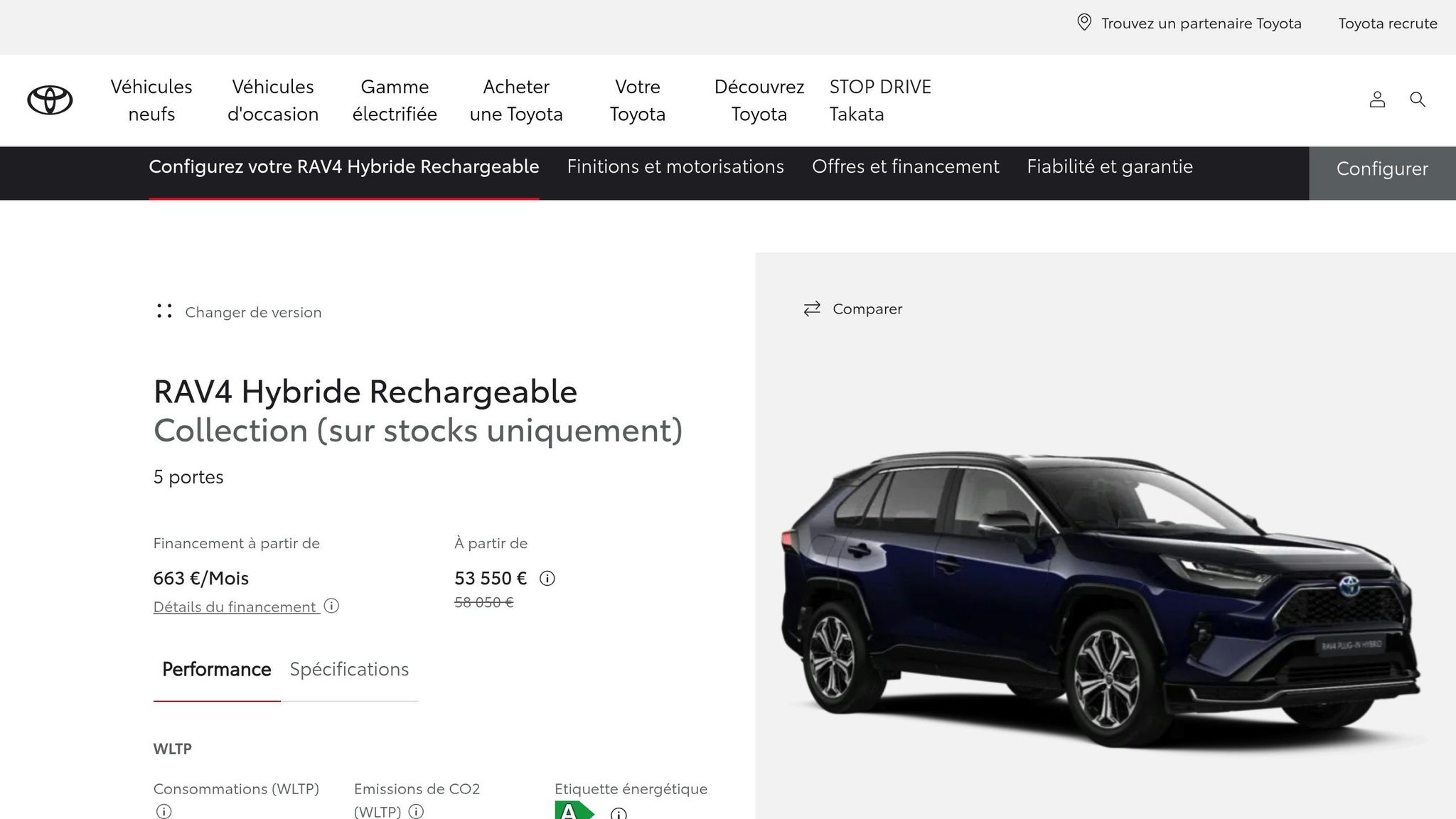The height and width of the screenshot is (819, 1456).
Task: Open Offres et financement
Action: pos(906,166)
